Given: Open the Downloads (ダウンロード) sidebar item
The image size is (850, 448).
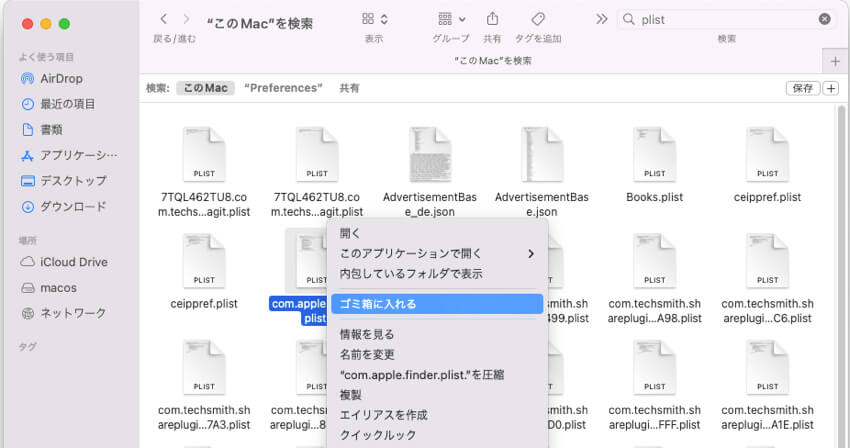Looking at the screenshot, I should (x=63, y=207).
